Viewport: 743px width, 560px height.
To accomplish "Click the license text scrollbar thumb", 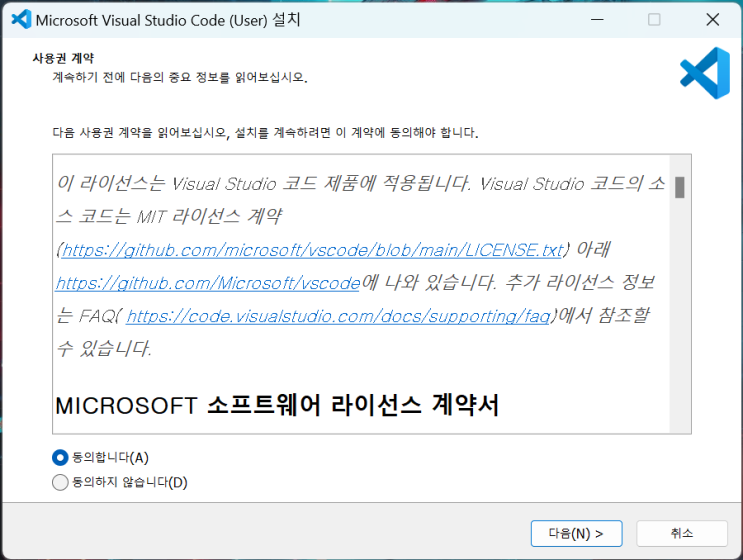I will (x=680, y=187).
